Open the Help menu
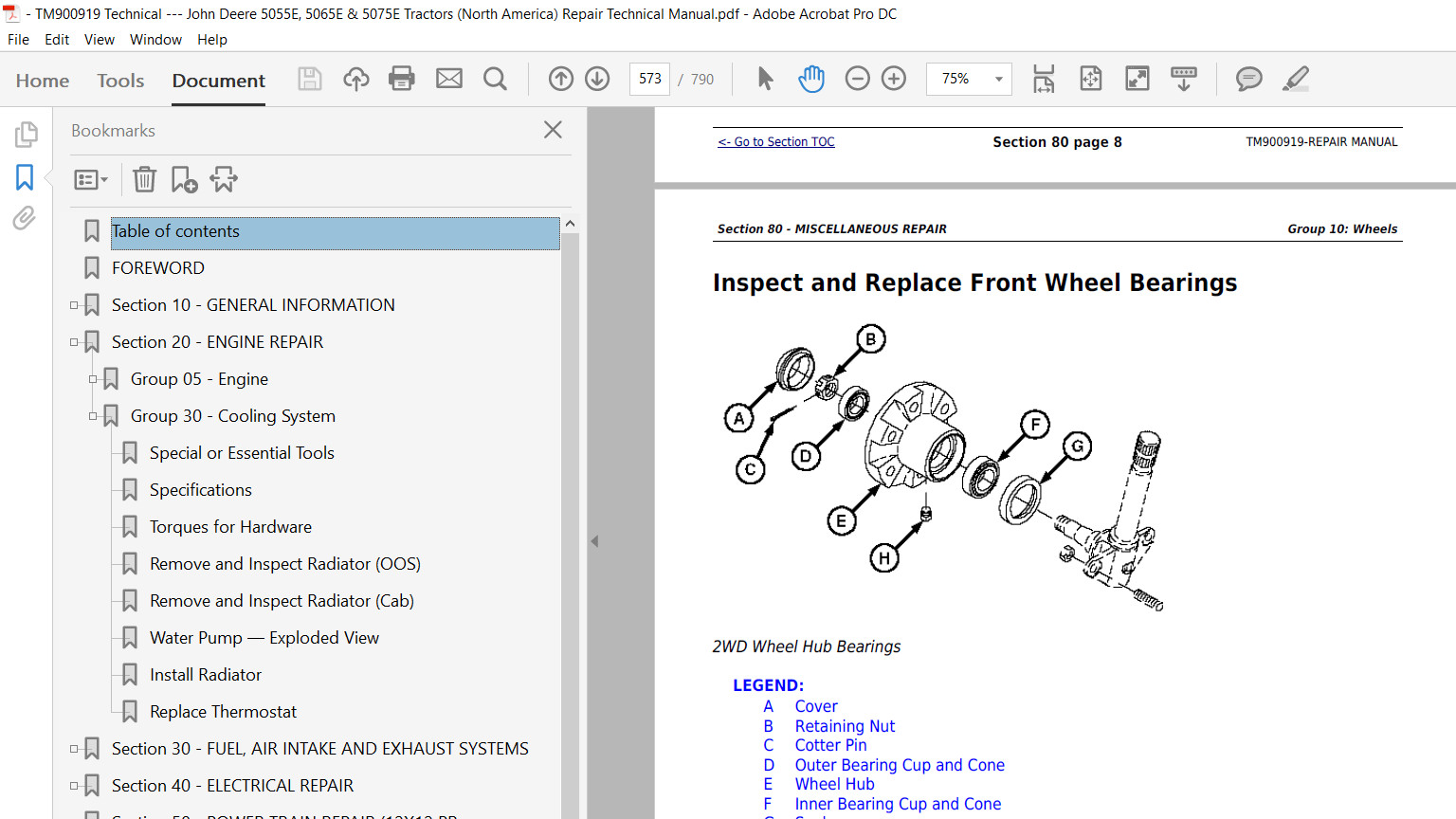This screenshot has width=1456, height=819. [212, 40]
